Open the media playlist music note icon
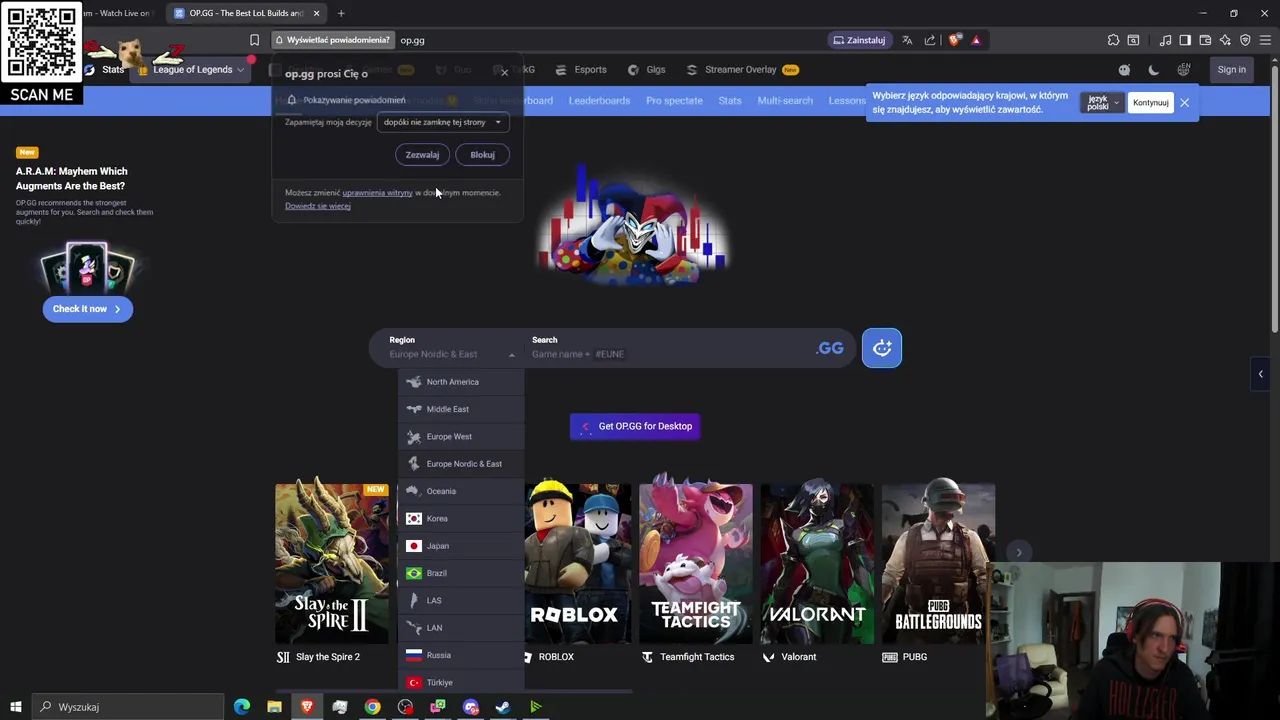 [x=1165, y=40]
